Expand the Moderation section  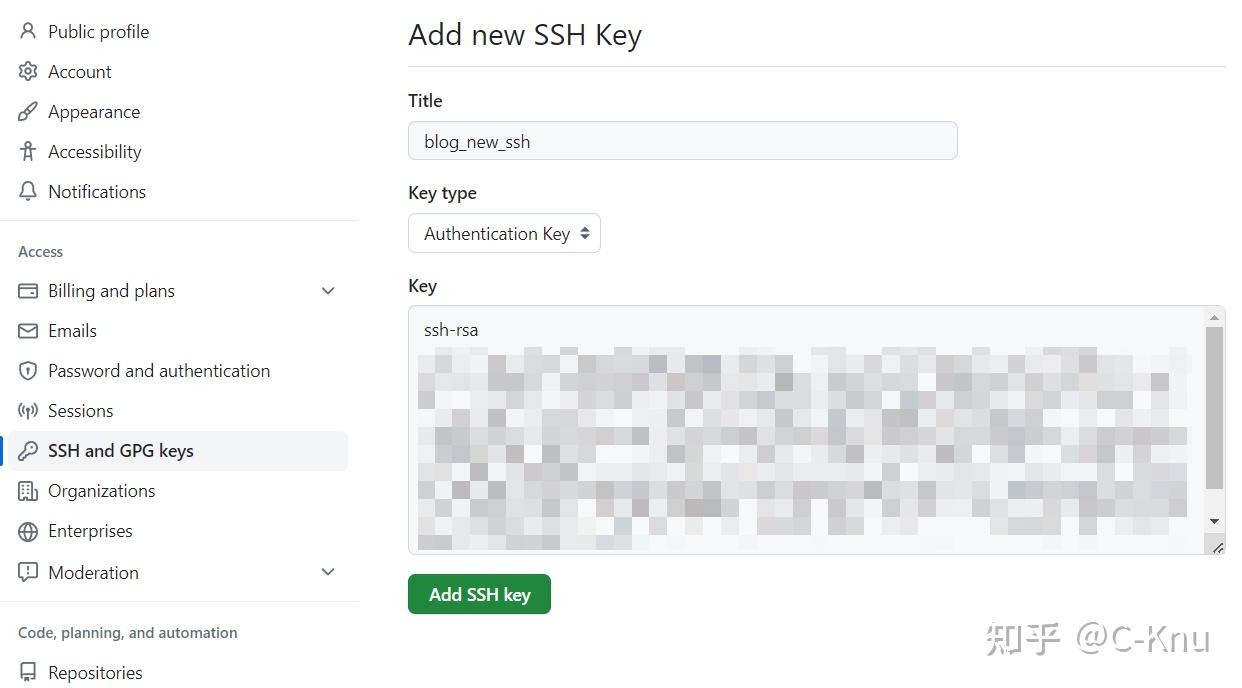(x=328, y=572)
